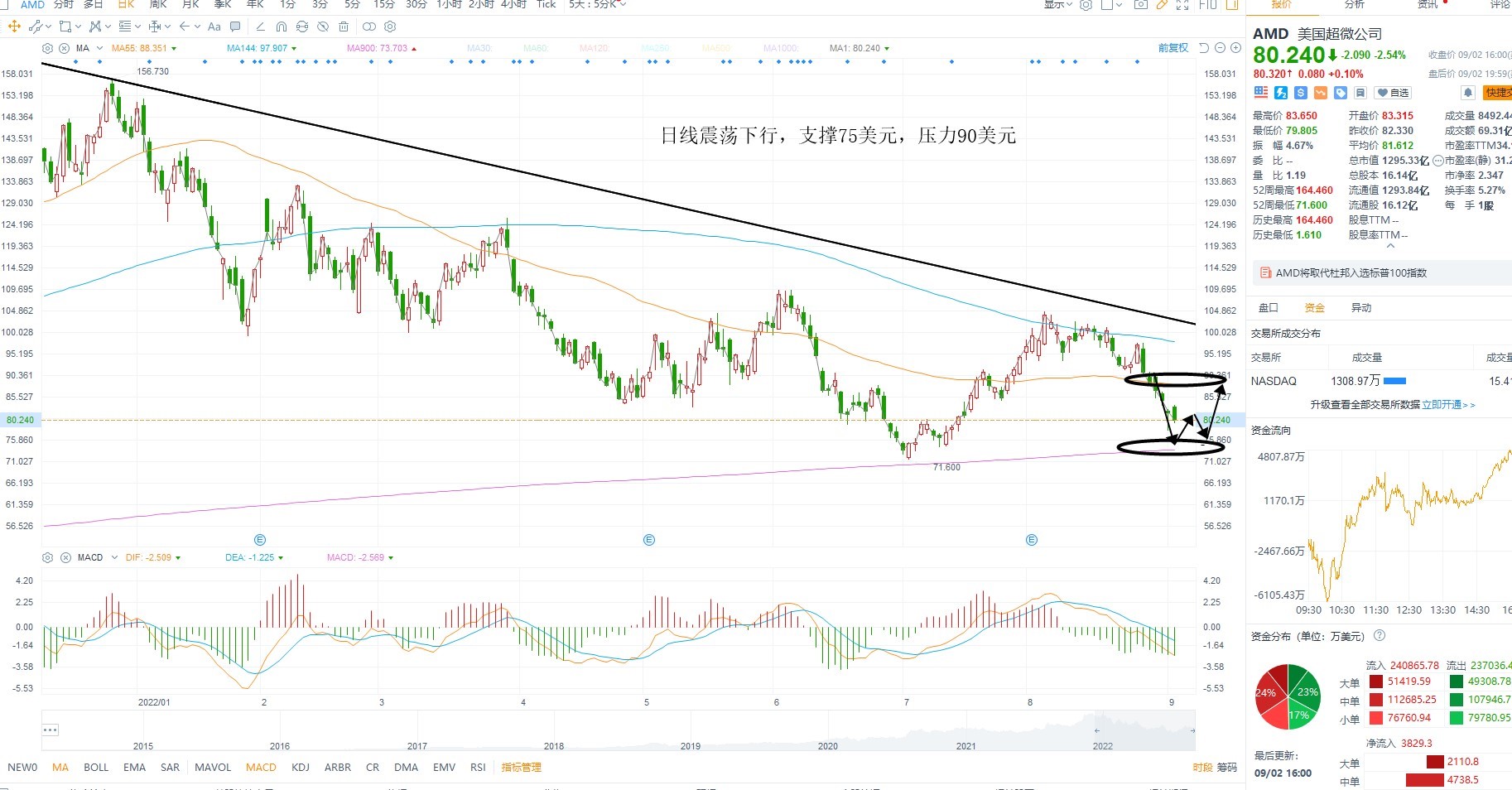Select the arrow drawing tool
Screen dimensions: 1512x790
click(185, 26)
